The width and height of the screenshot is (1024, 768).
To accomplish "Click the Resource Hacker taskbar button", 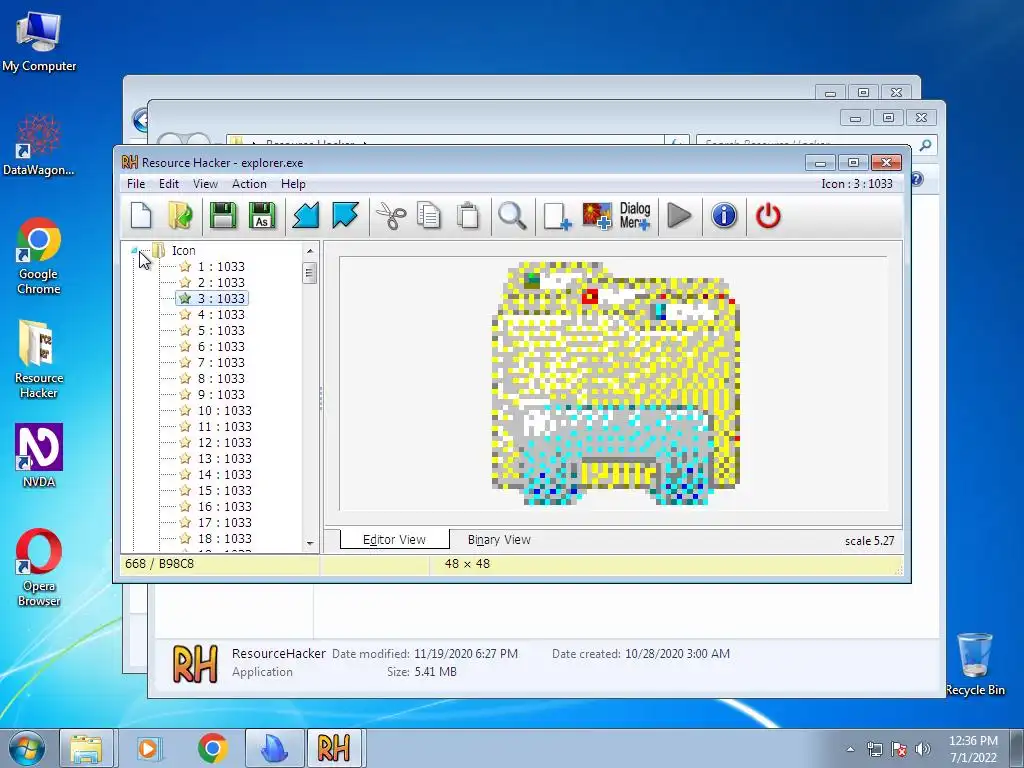I will click(333, 748).
